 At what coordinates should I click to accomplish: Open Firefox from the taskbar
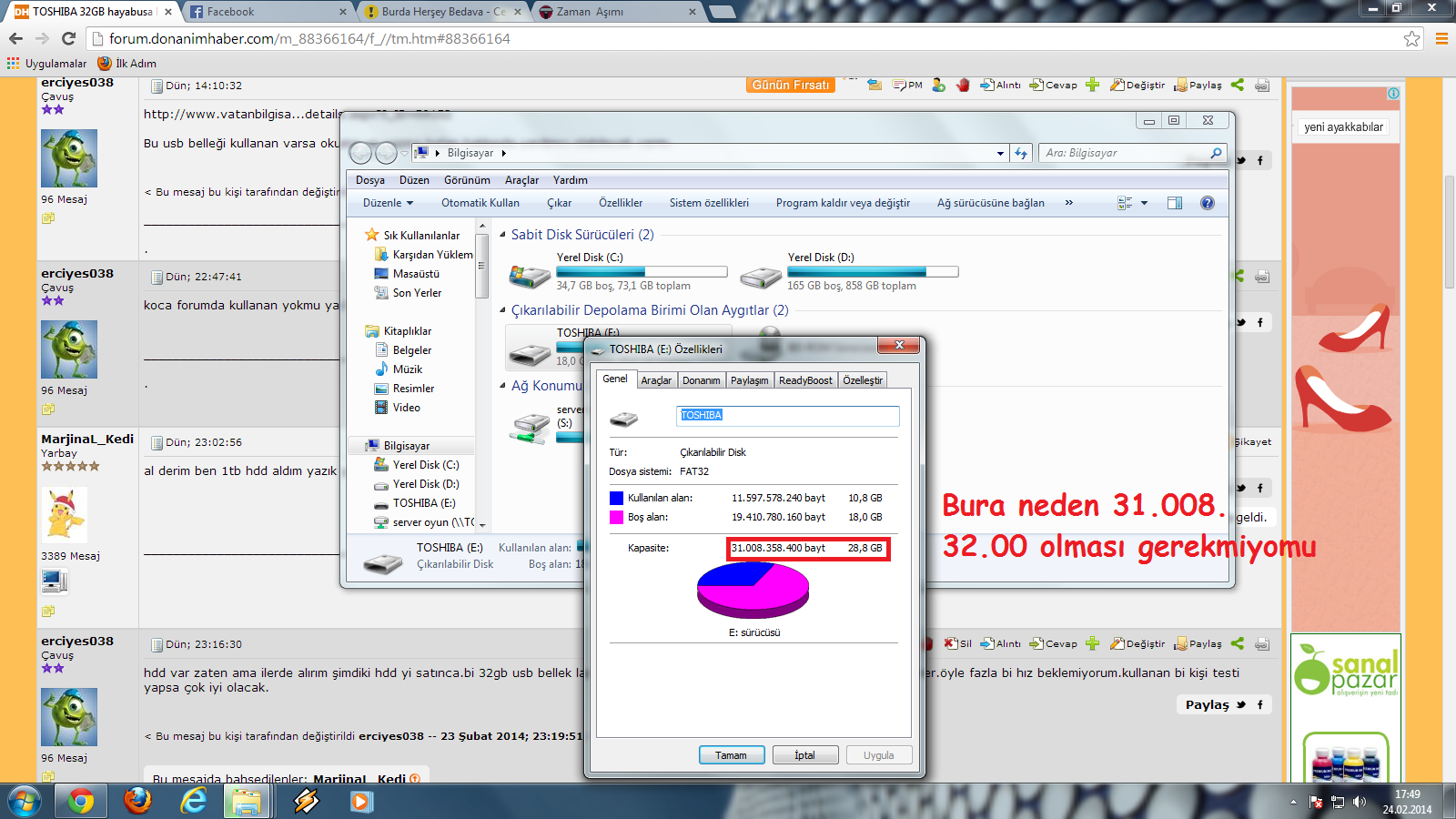pyautogui.click(x=137, y=801)
